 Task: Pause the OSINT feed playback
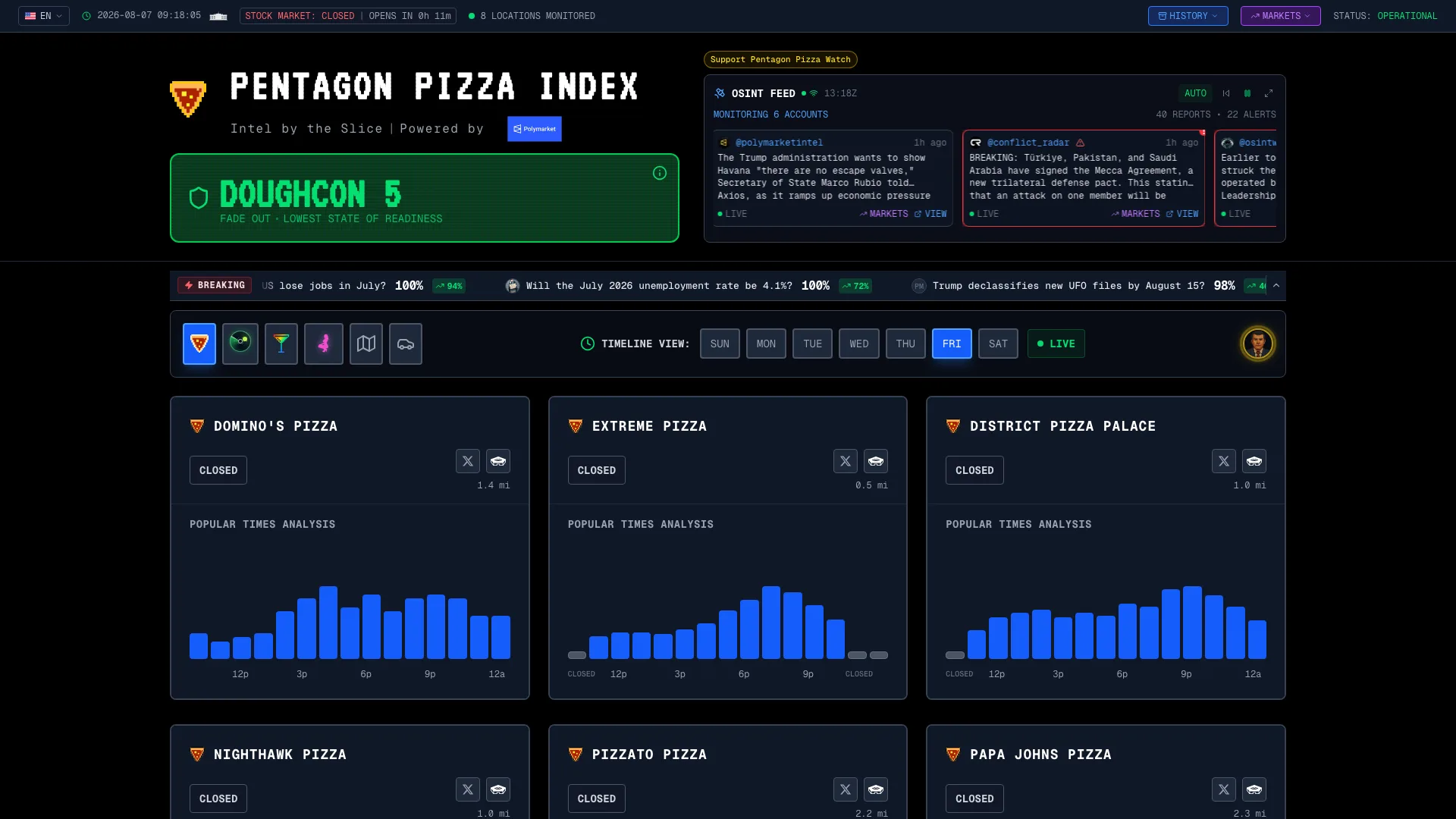tap(1247, 93)
